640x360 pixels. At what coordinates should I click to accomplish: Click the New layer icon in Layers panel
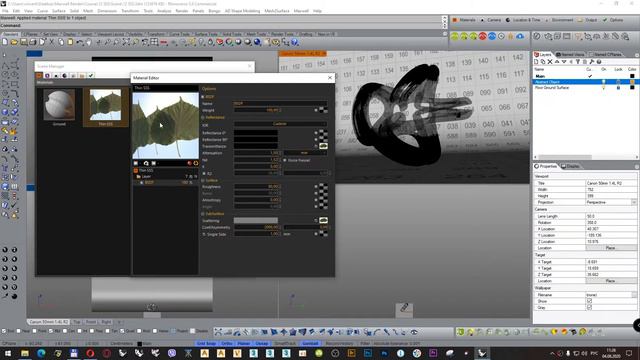pos(536,62)
